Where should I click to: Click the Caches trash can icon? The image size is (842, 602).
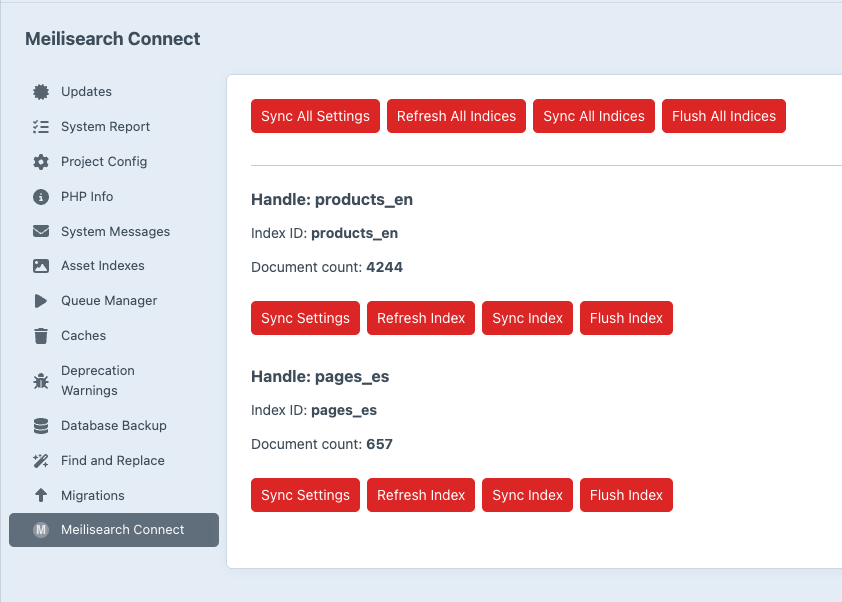coord(41,336)
